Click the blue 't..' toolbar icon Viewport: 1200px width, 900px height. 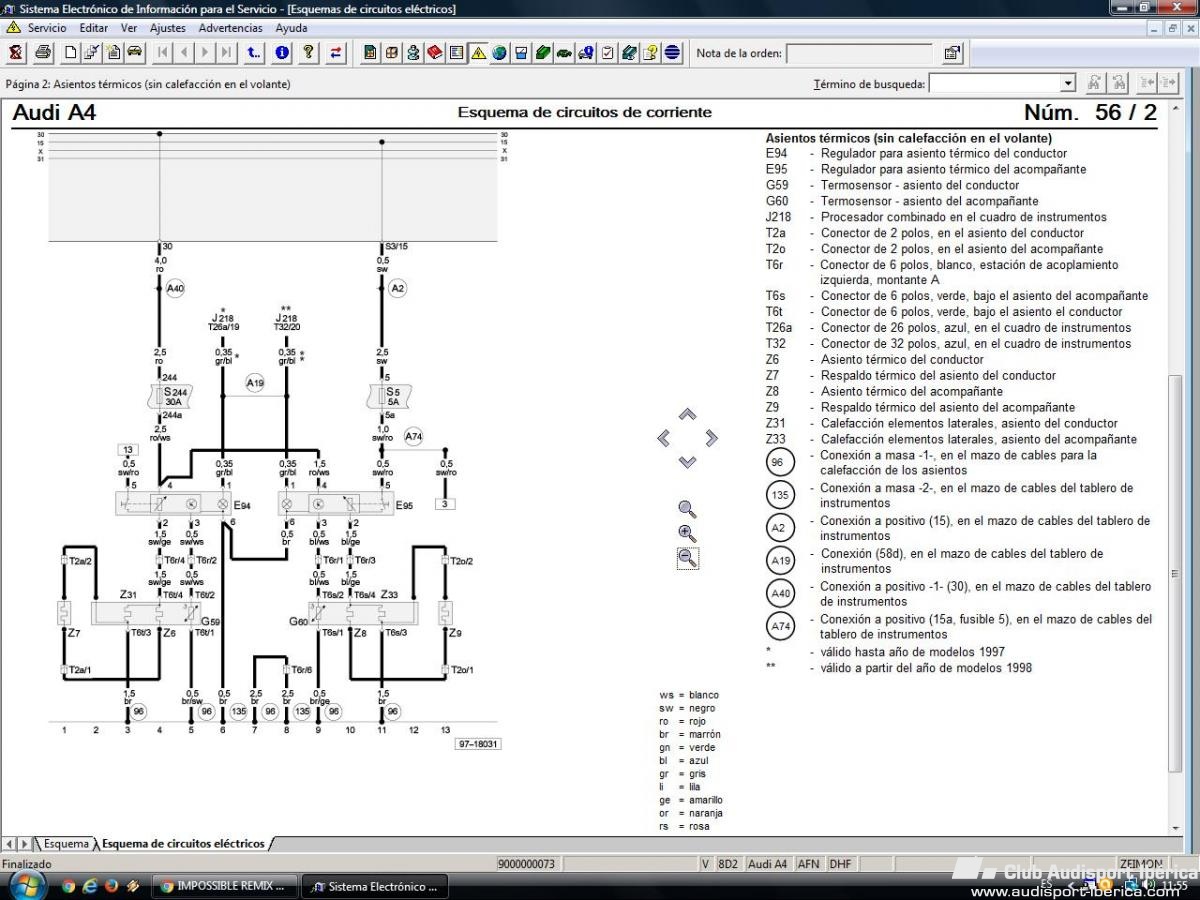pos(254,52)
